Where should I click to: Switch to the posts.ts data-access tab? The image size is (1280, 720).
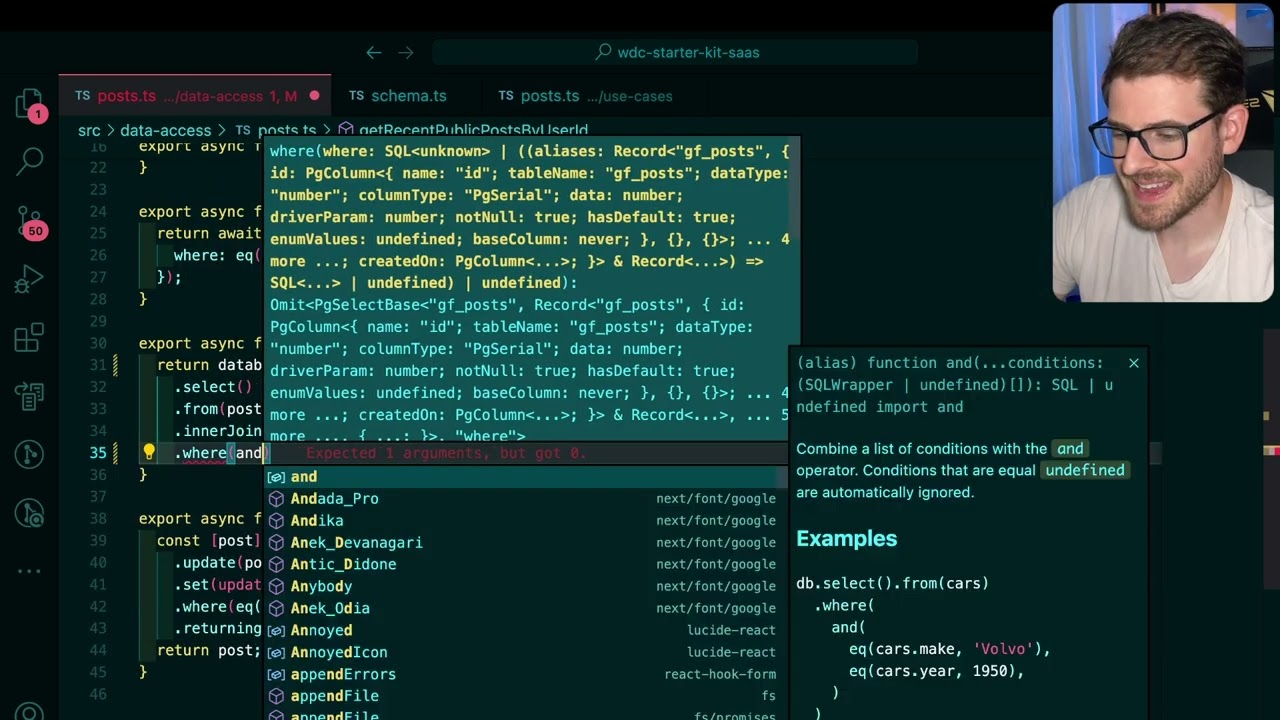click(195, 96)
